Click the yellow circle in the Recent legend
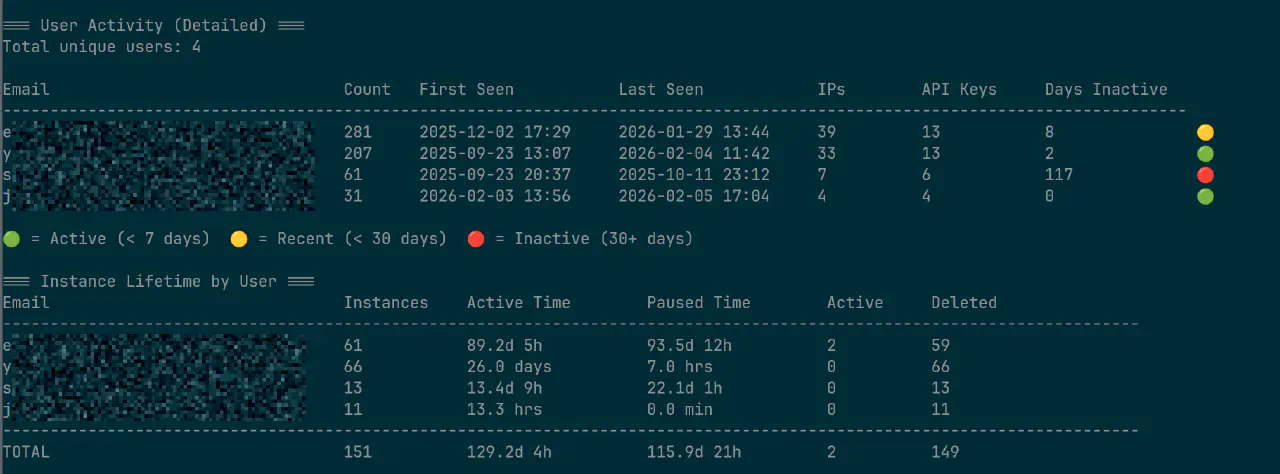 (239, 239)
